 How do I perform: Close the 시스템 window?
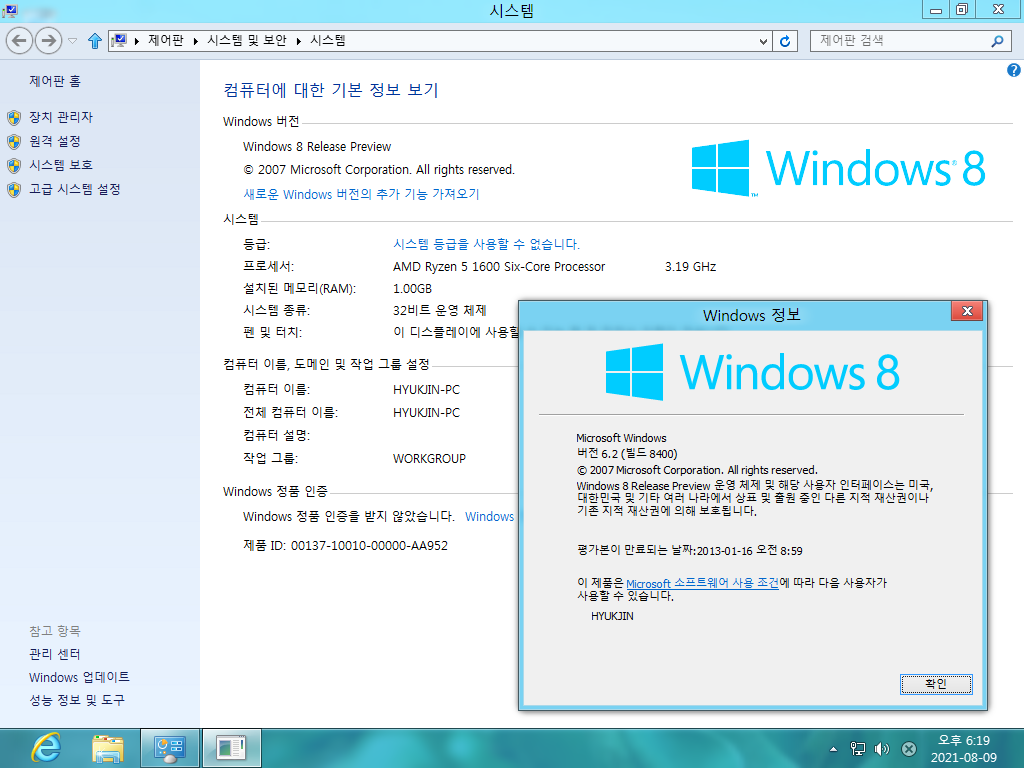(999, 10)
